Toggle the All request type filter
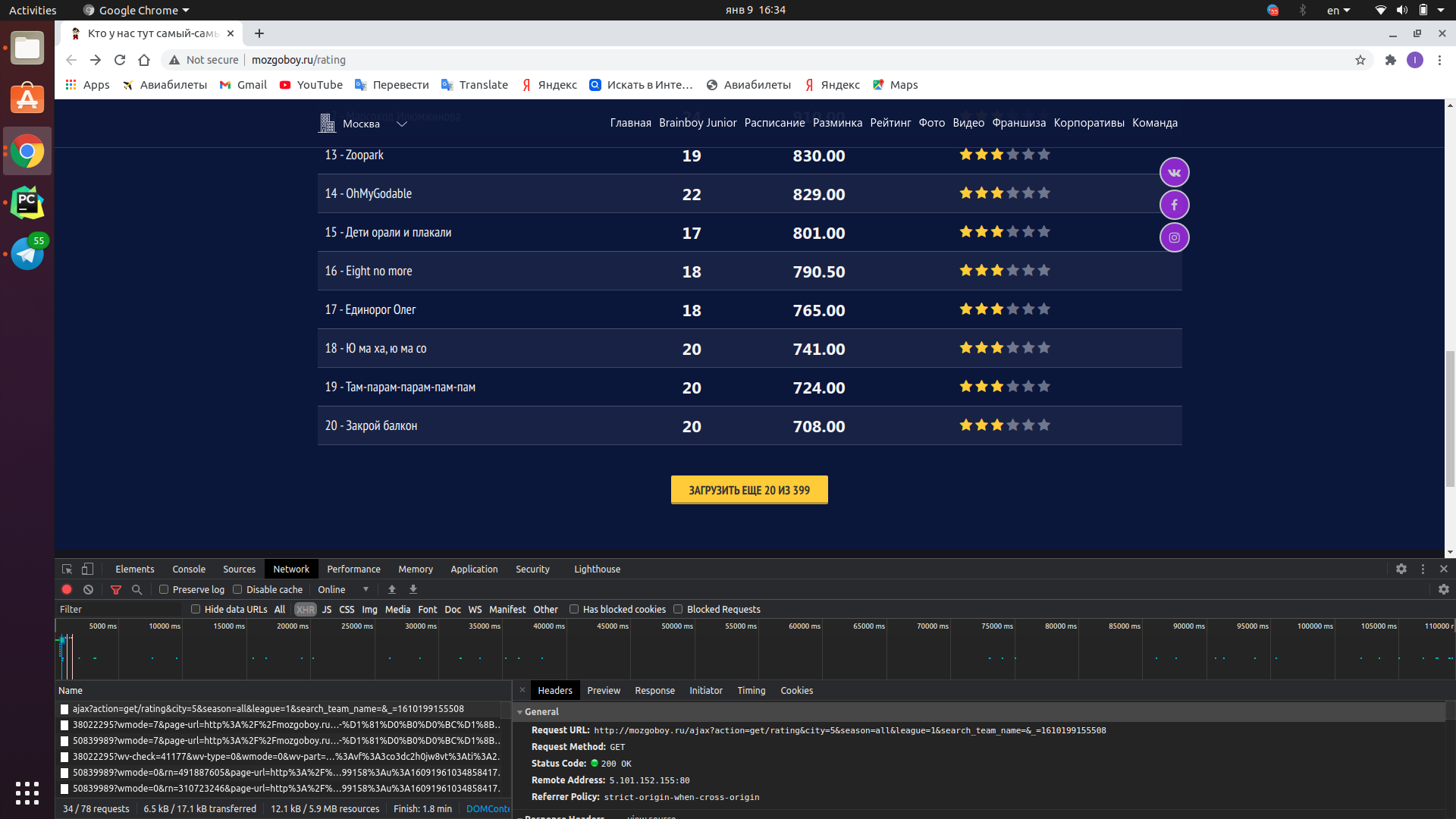Screen dimensions: 1456x819 (280, 609)
